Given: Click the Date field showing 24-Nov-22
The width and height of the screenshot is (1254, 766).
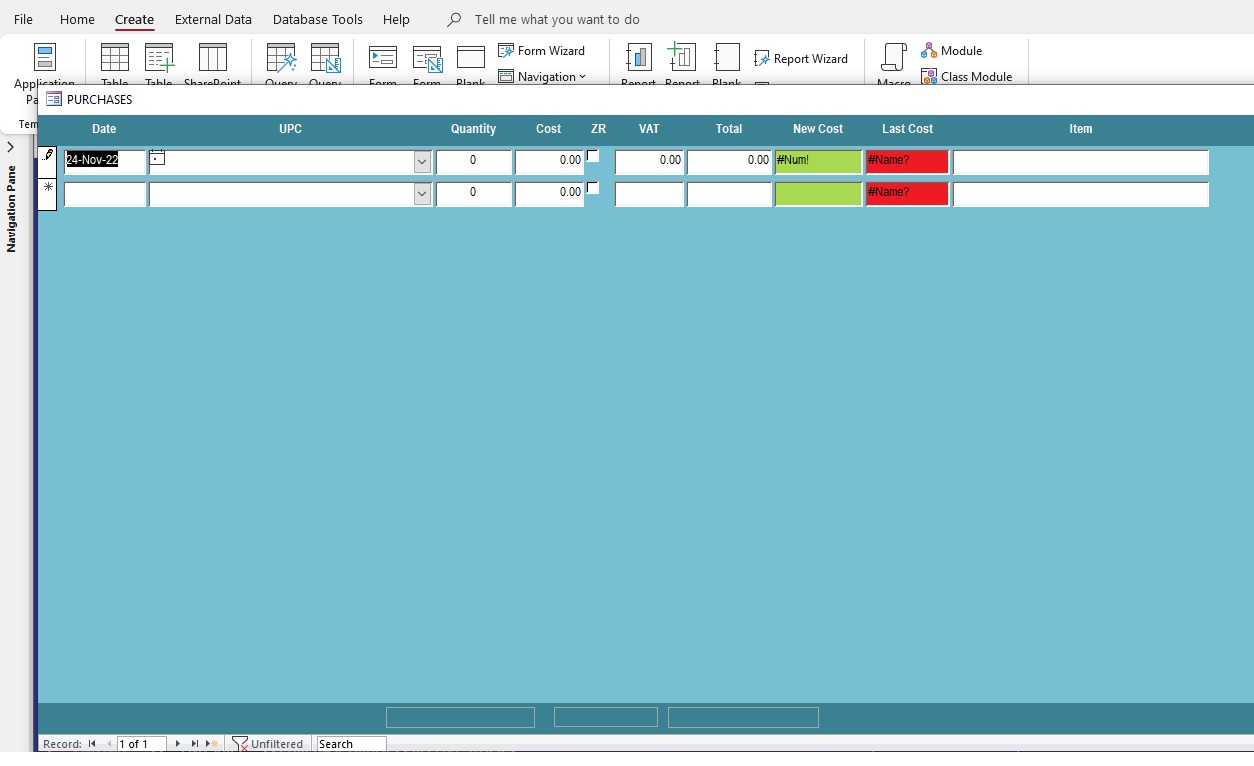Looking at the screenshot, I should pyautogui.click(x=105, y=162).
